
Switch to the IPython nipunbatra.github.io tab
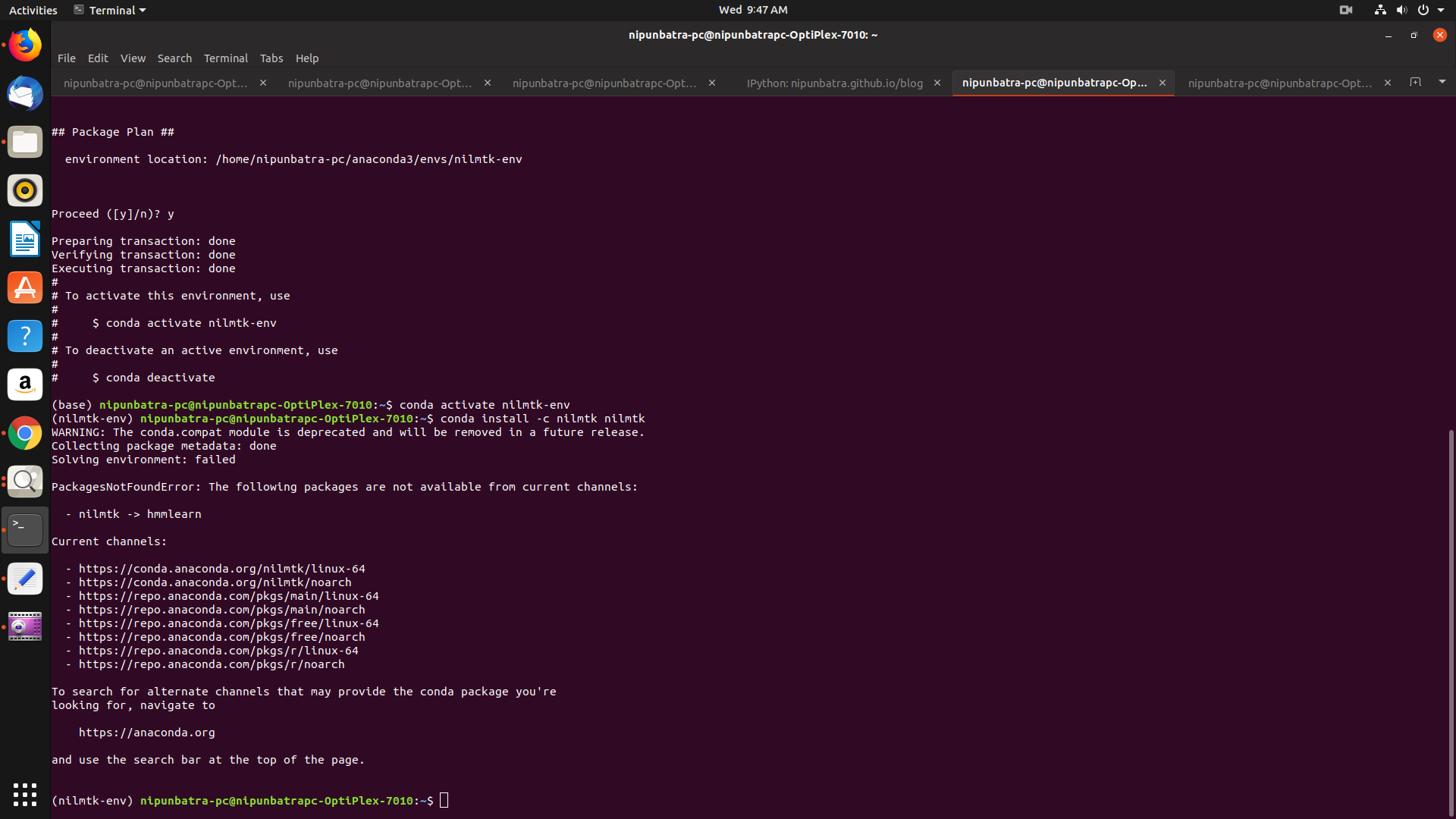pos(834,83)
